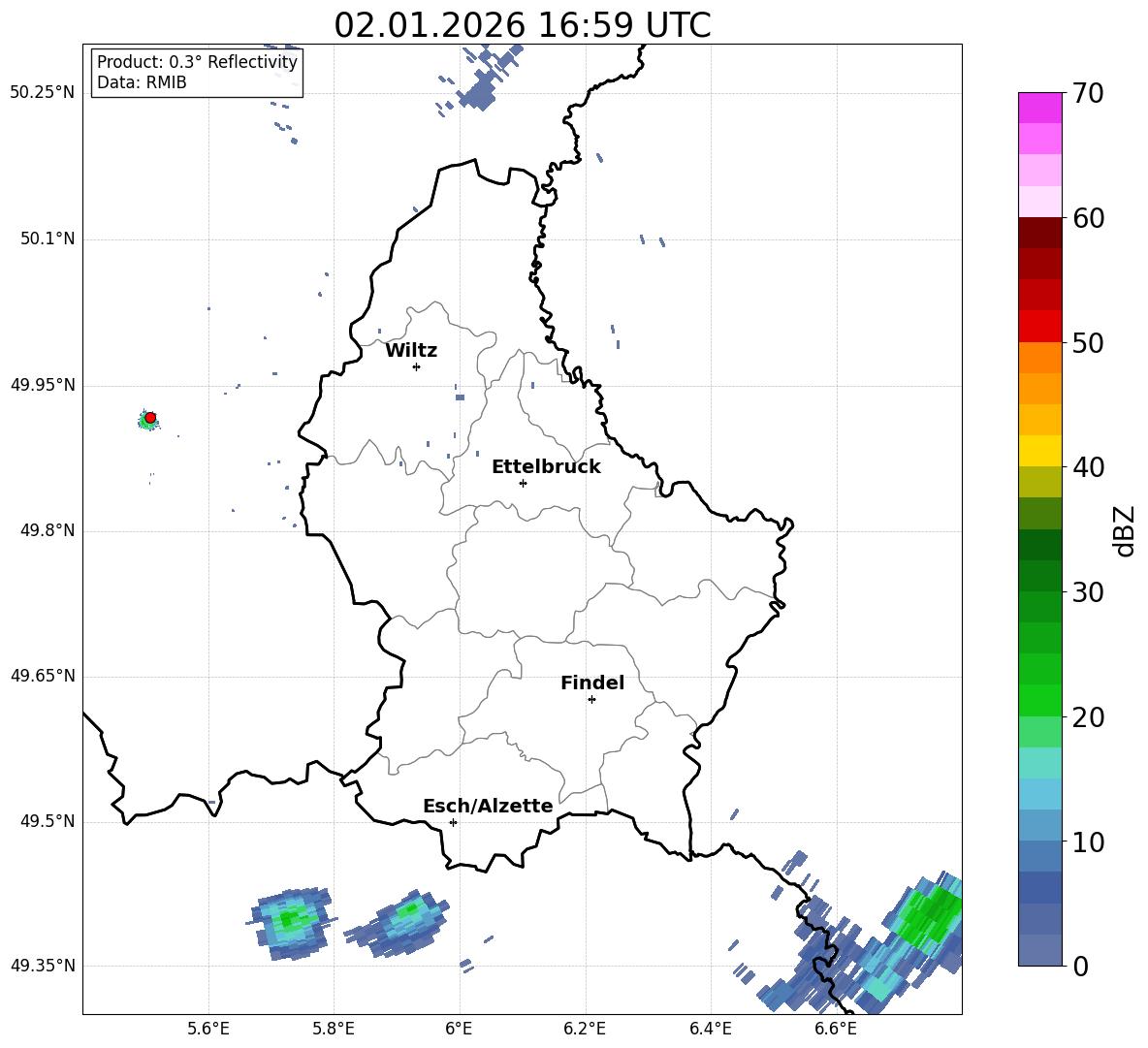
Task: Pick the bright red swatch just above 50 dBZ
Action: point(1040,327)
